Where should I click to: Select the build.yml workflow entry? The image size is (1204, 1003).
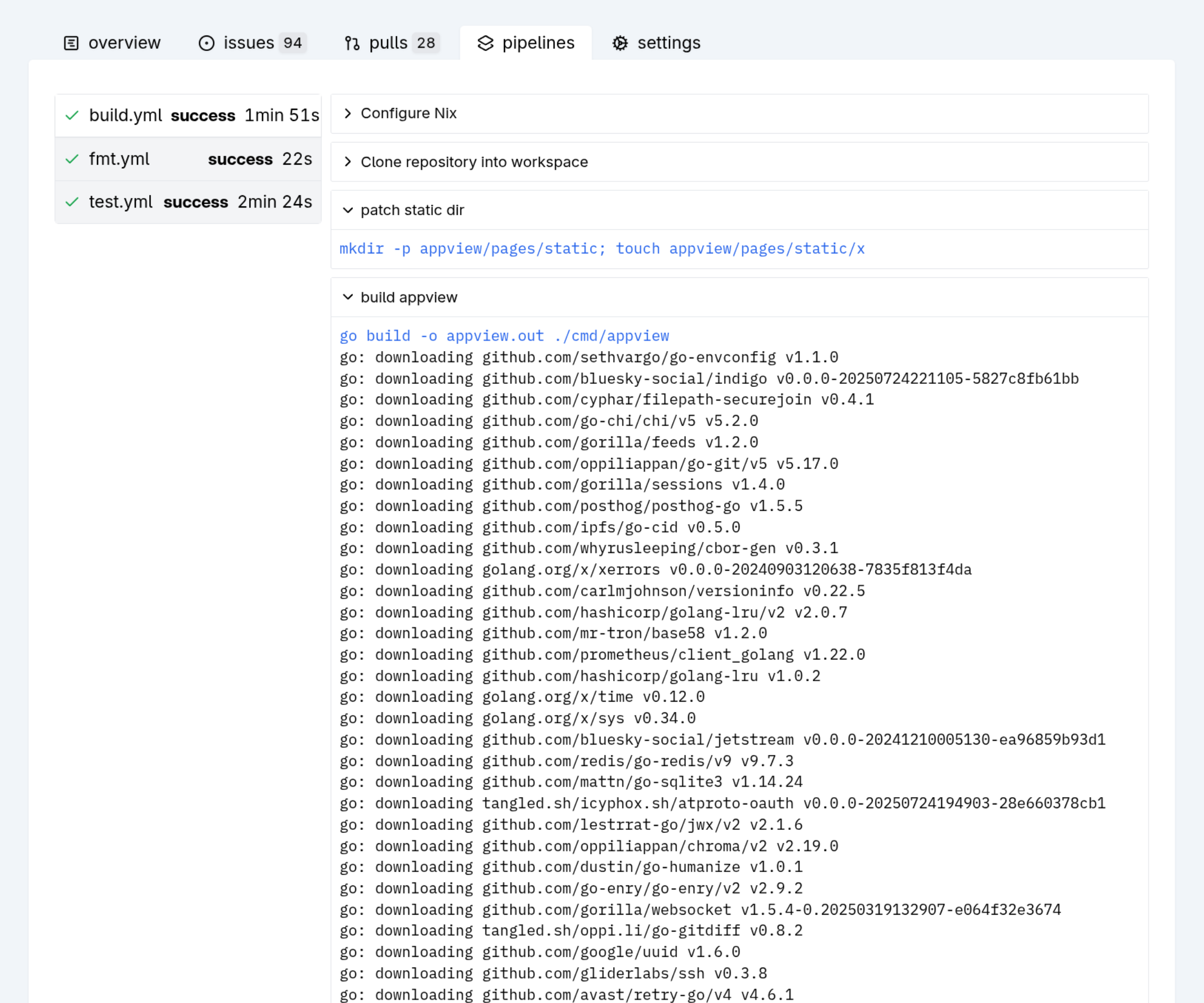pos(126,115)
